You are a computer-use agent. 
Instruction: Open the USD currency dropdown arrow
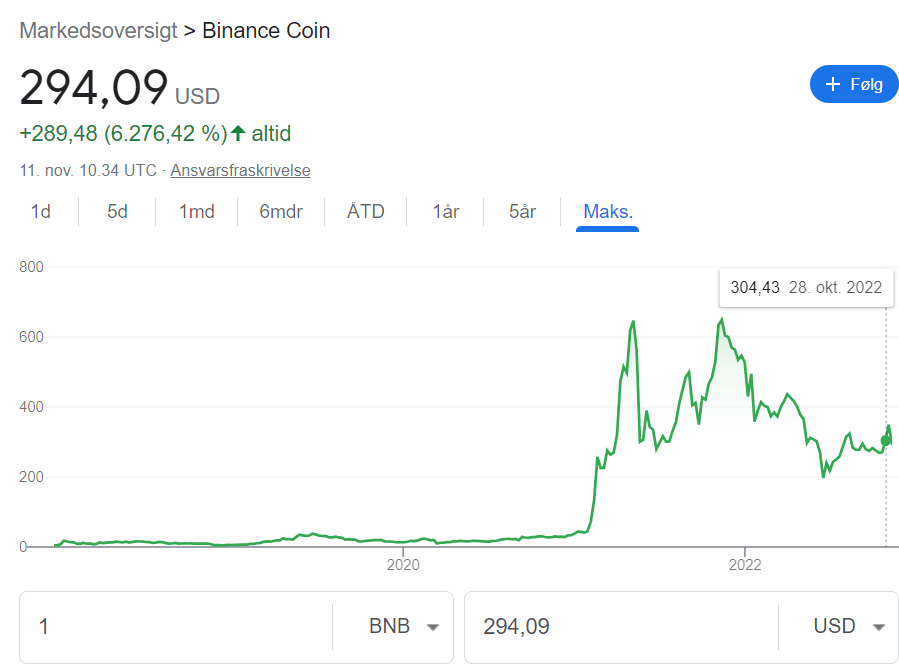point(879,627)
